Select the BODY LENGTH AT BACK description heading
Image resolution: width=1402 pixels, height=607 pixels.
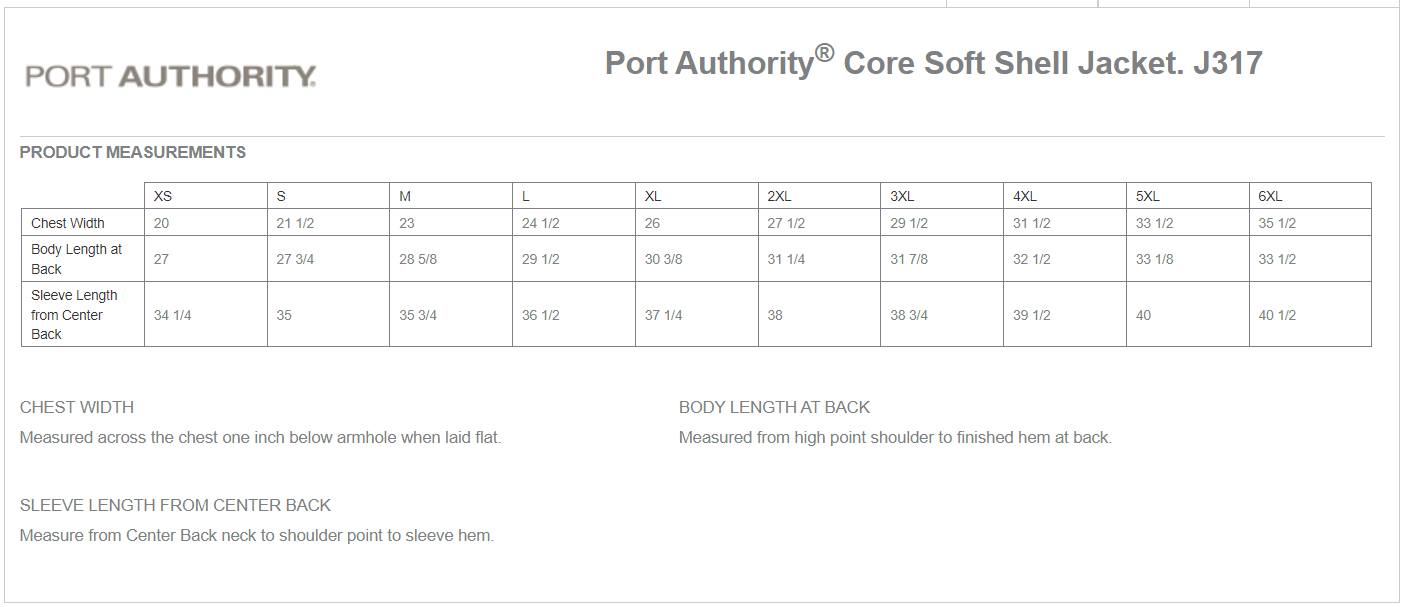click(x=774, y=408)
